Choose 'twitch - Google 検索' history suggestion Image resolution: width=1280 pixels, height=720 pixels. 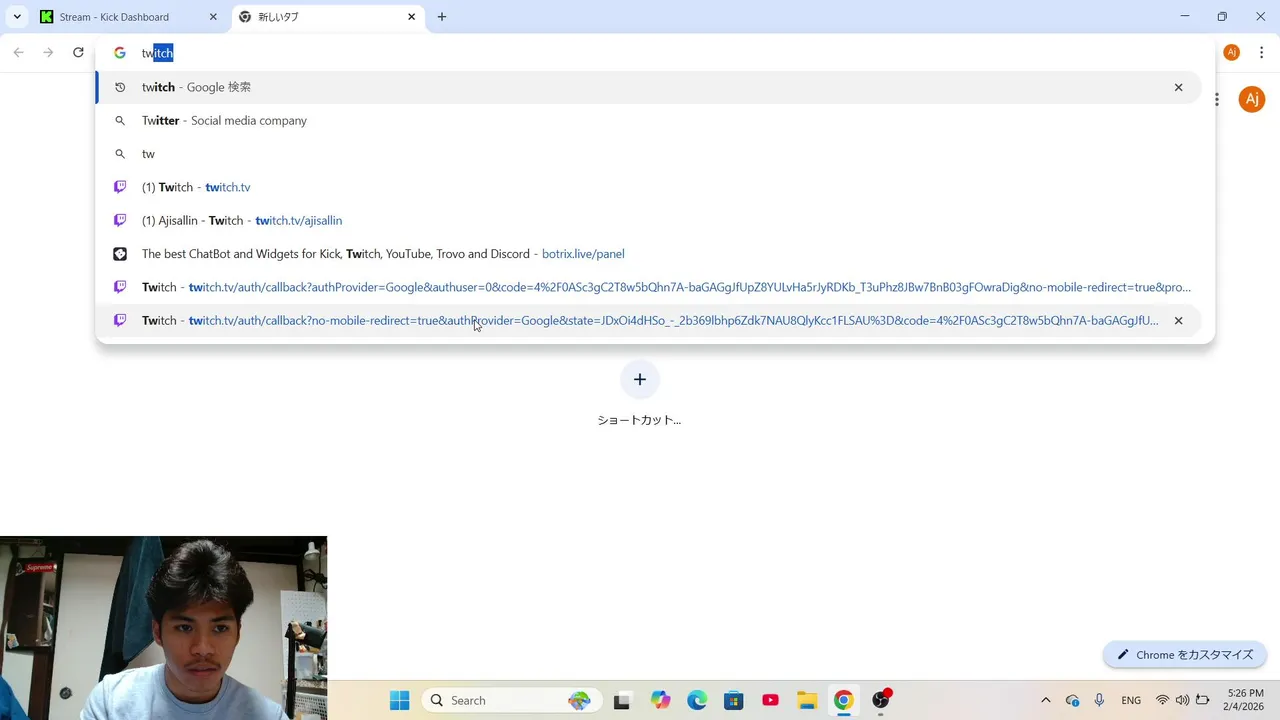648,87
